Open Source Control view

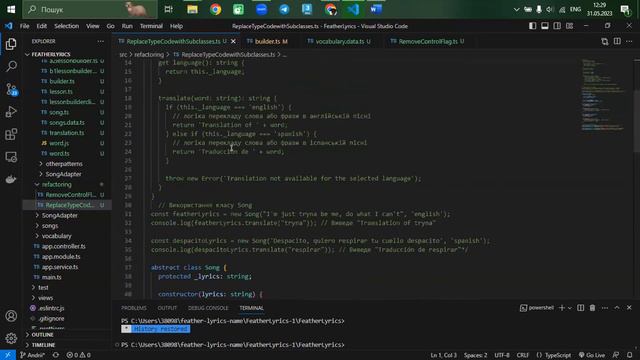(x=11, y=89)
